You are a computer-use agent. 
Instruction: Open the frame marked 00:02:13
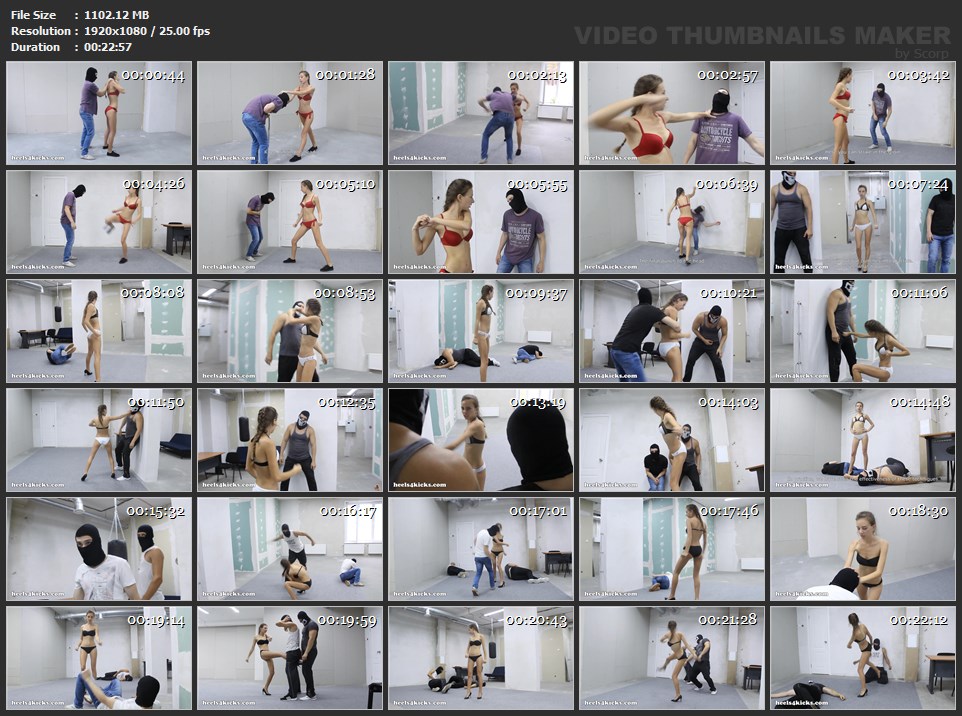coord(480,113)
